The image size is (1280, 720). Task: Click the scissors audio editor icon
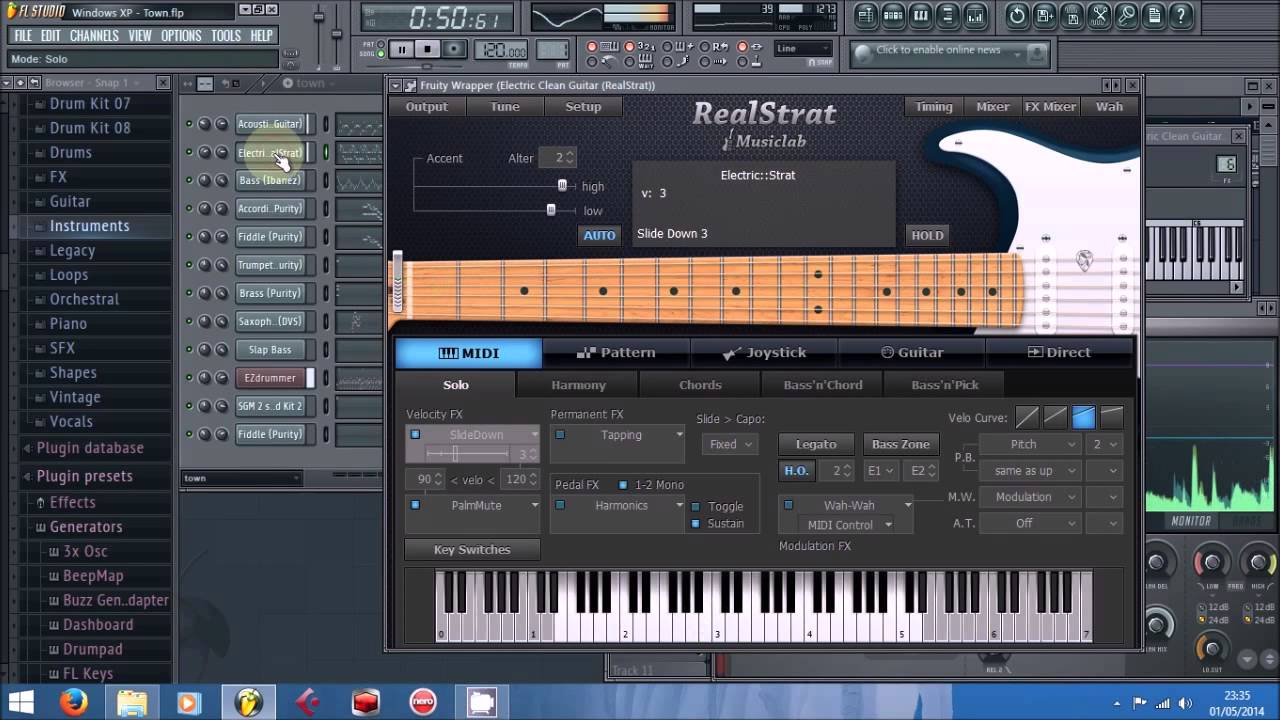coord(1099,15)
